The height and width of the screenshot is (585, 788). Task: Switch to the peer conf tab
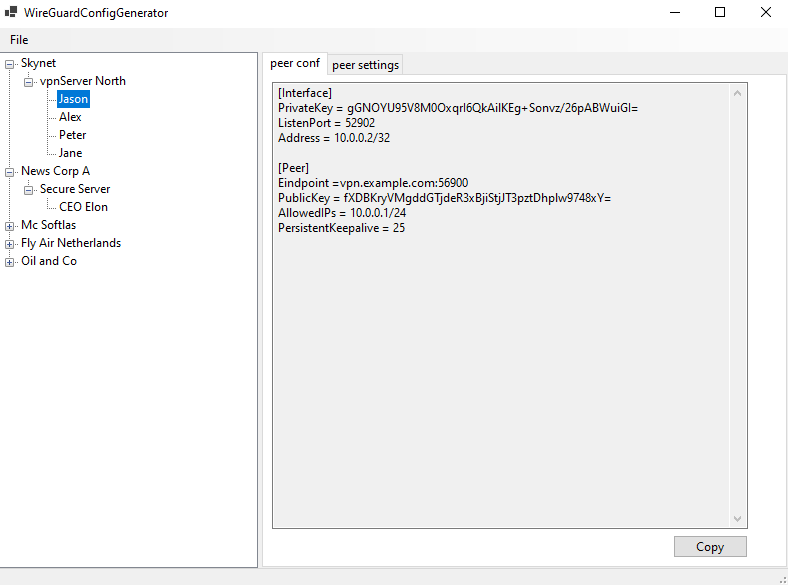(x=295, y=63)
